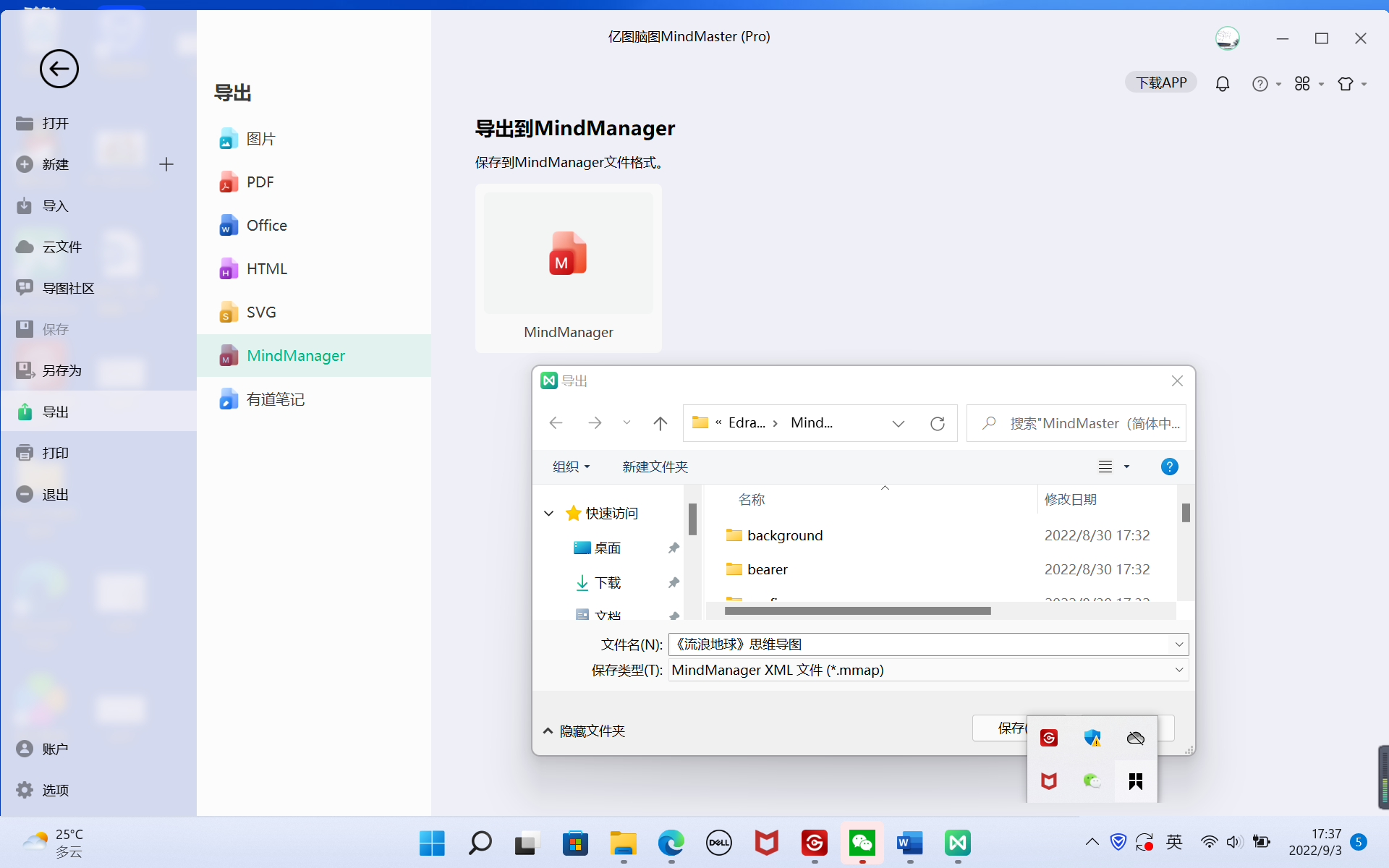
Task: Click the 图片 export icon
Action: tap(228, 139)
